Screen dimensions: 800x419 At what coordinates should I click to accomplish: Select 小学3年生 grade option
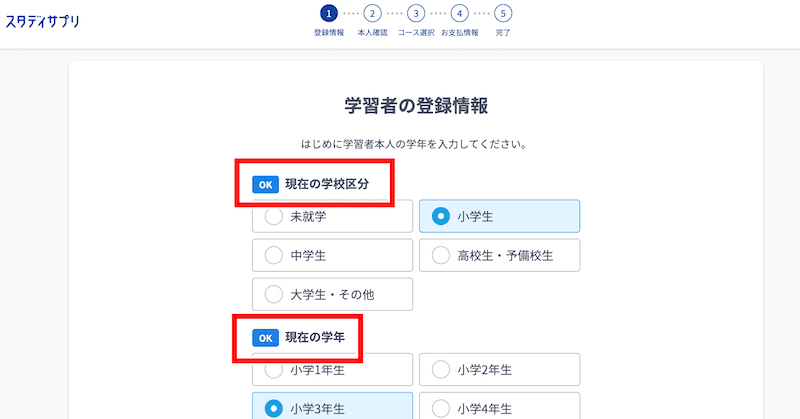332,407
